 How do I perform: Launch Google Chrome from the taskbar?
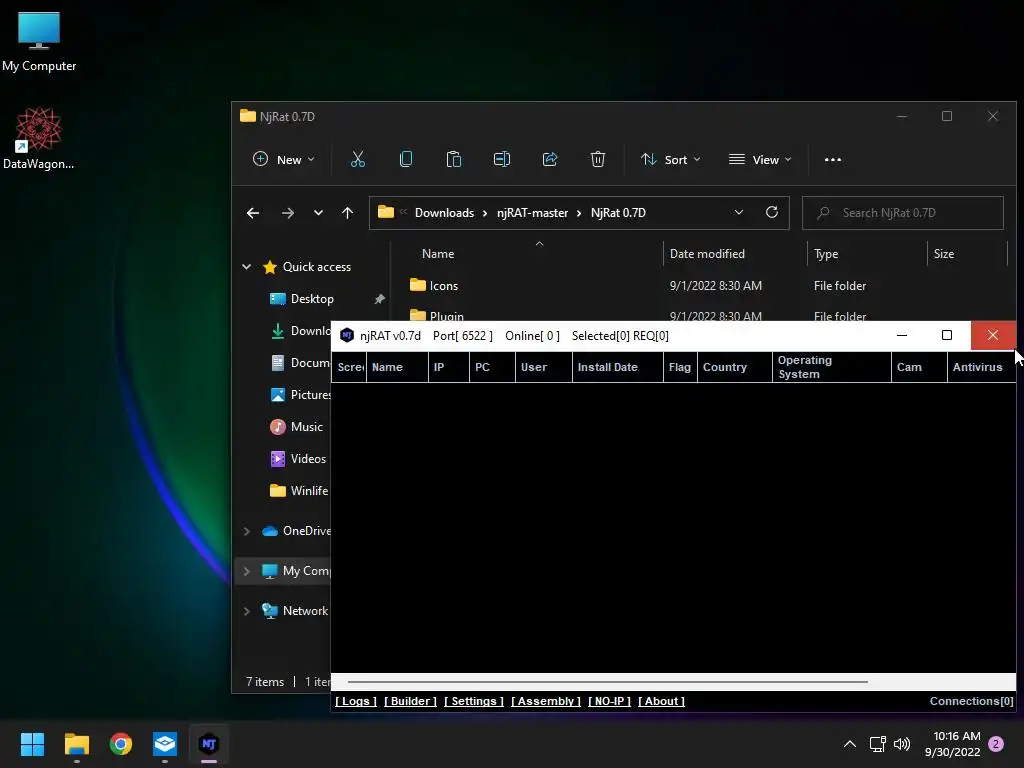121,744
